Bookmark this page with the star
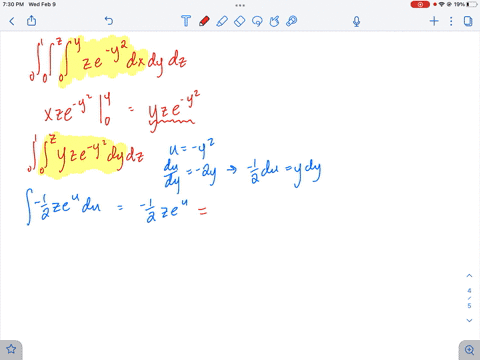 (11, 349)
